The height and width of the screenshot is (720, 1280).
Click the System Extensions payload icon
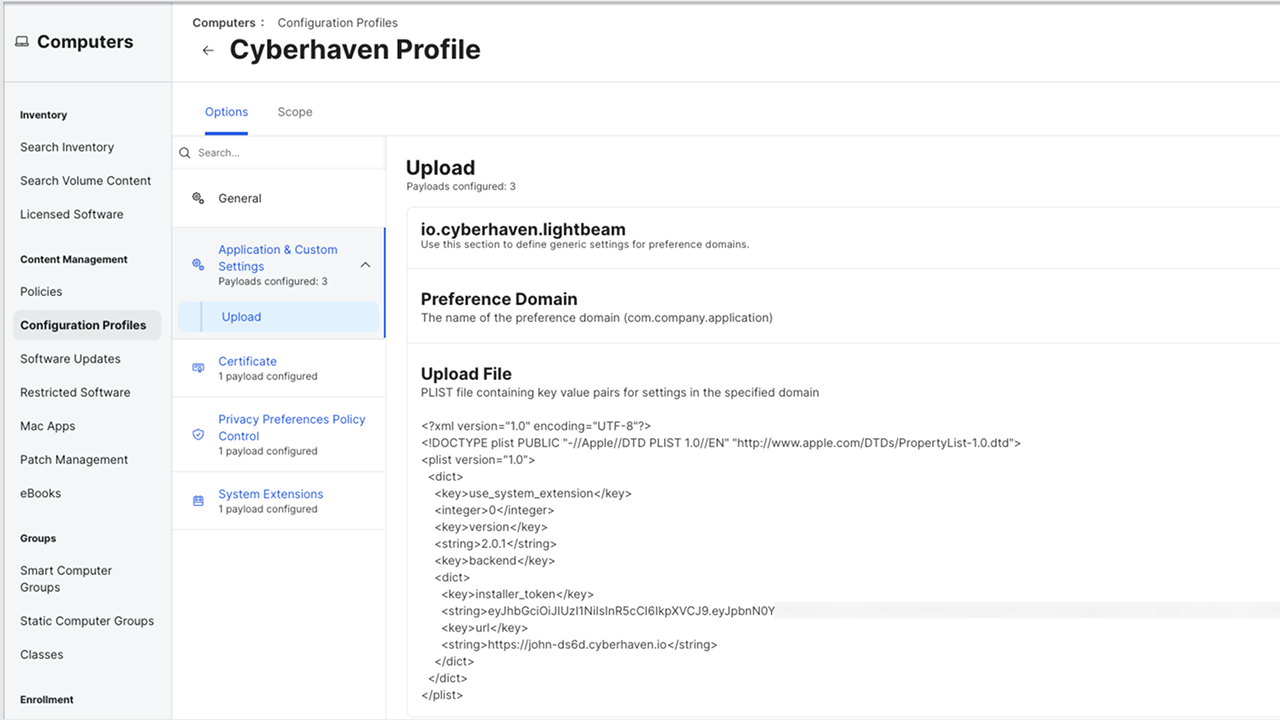[198, 500]
